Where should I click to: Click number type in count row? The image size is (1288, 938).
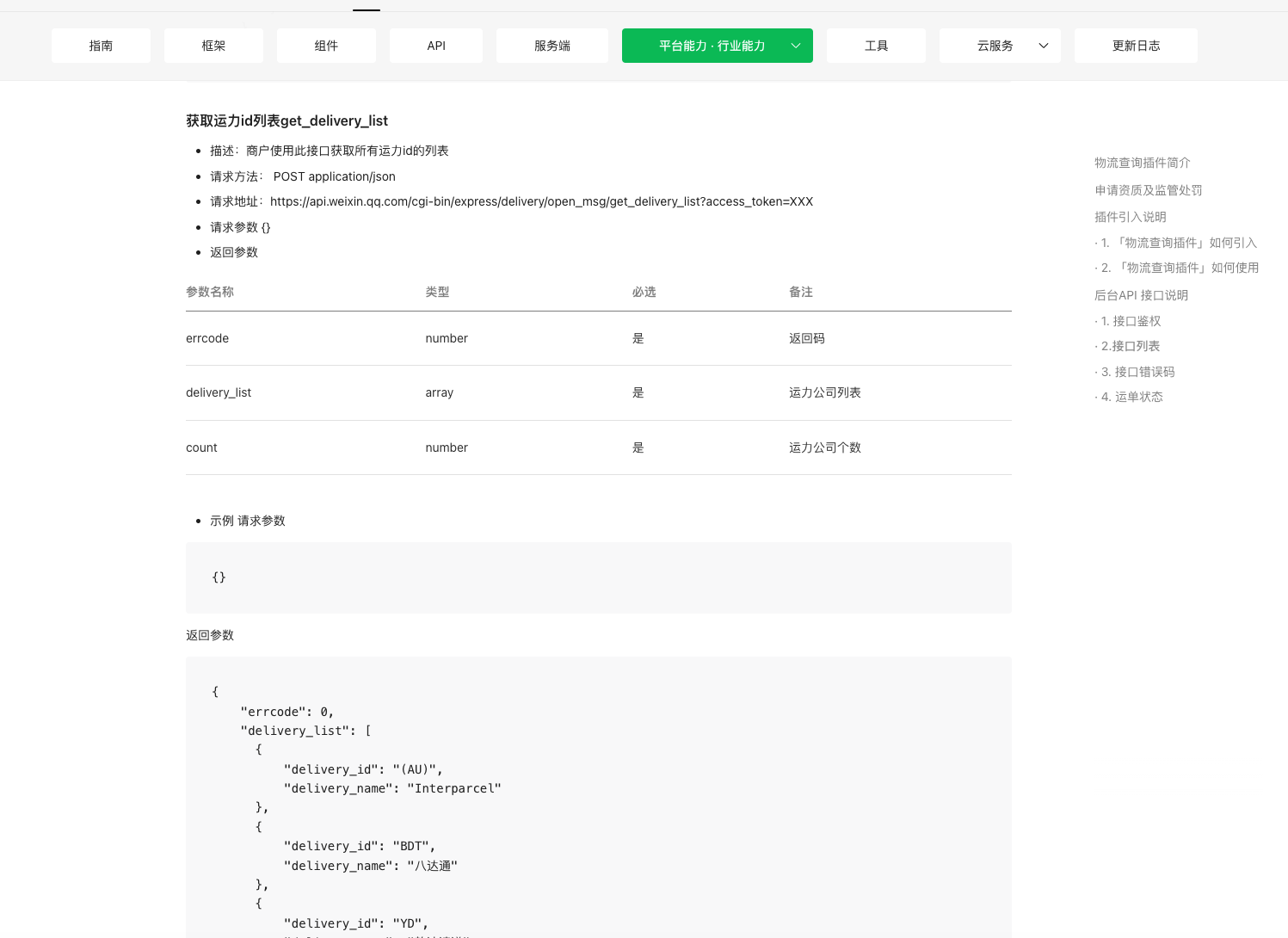[447, 447]
